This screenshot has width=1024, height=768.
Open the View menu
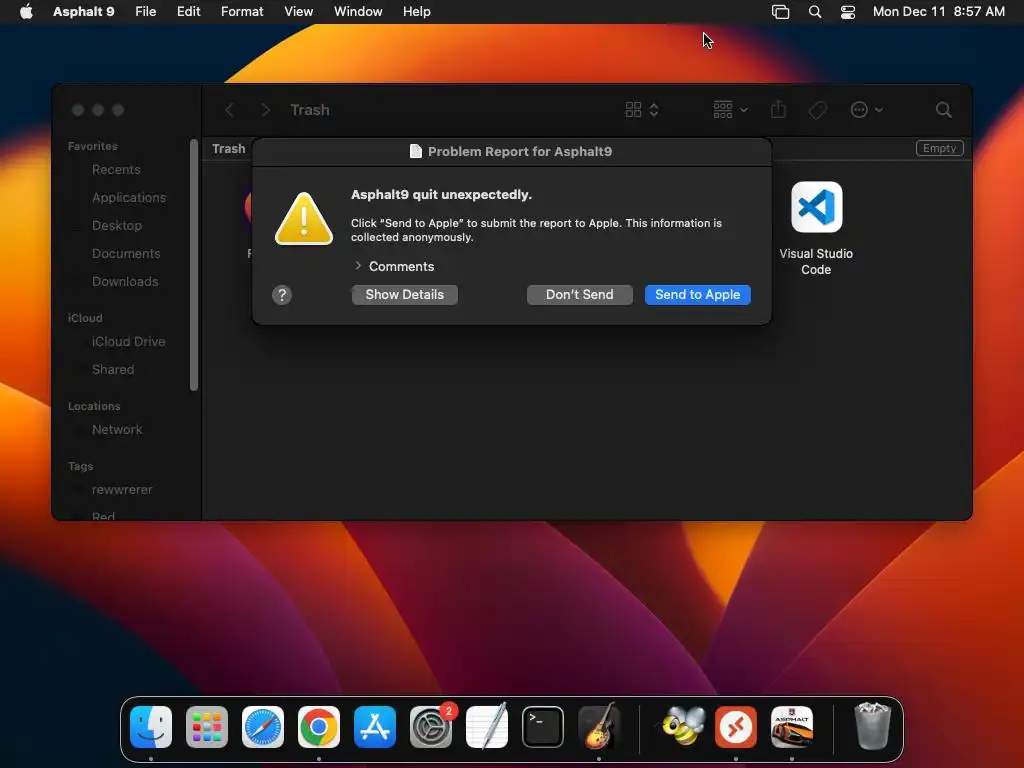(x=298, y=12)
